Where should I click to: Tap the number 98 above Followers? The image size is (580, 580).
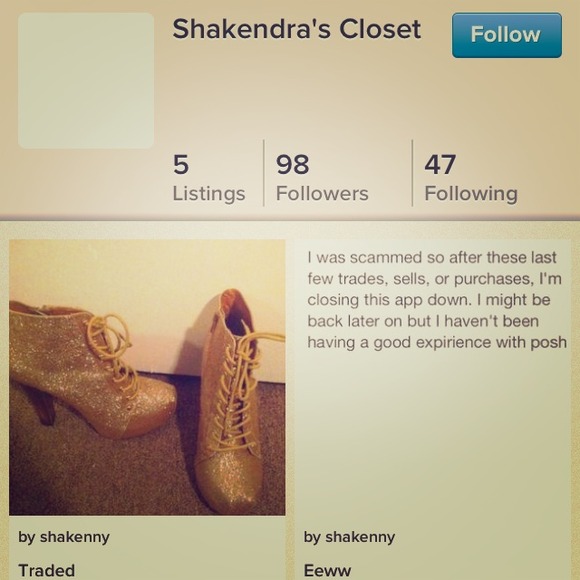[x=293, y=165]
